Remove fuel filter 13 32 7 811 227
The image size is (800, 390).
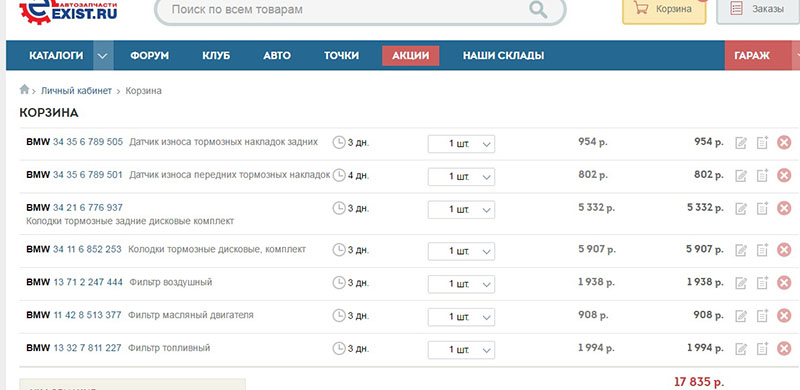[x=784, y=349]
